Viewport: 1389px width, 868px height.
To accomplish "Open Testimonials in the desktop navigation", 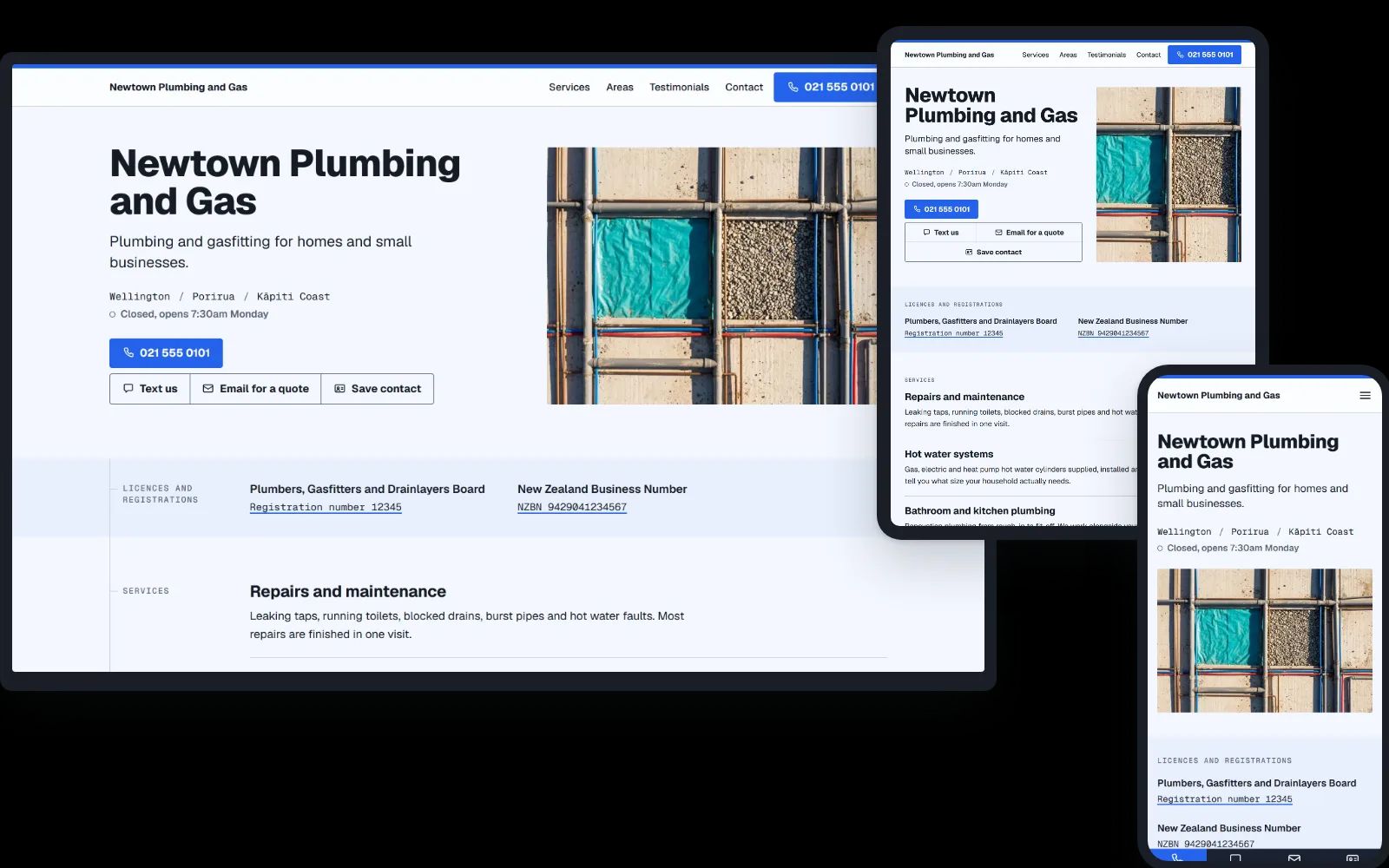I will [679, 88].
